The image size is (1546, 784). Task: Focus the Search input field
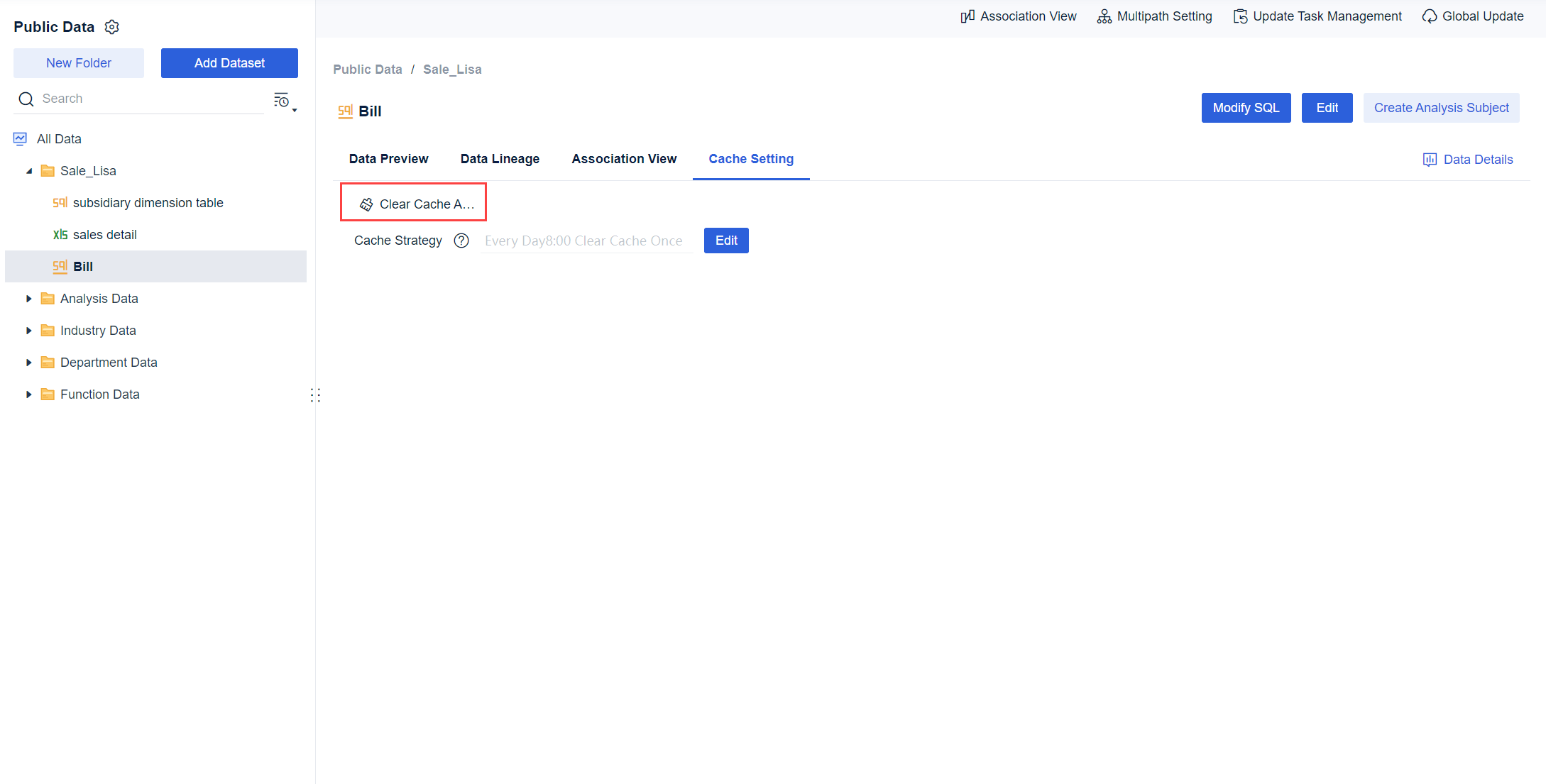coord(149,99)
